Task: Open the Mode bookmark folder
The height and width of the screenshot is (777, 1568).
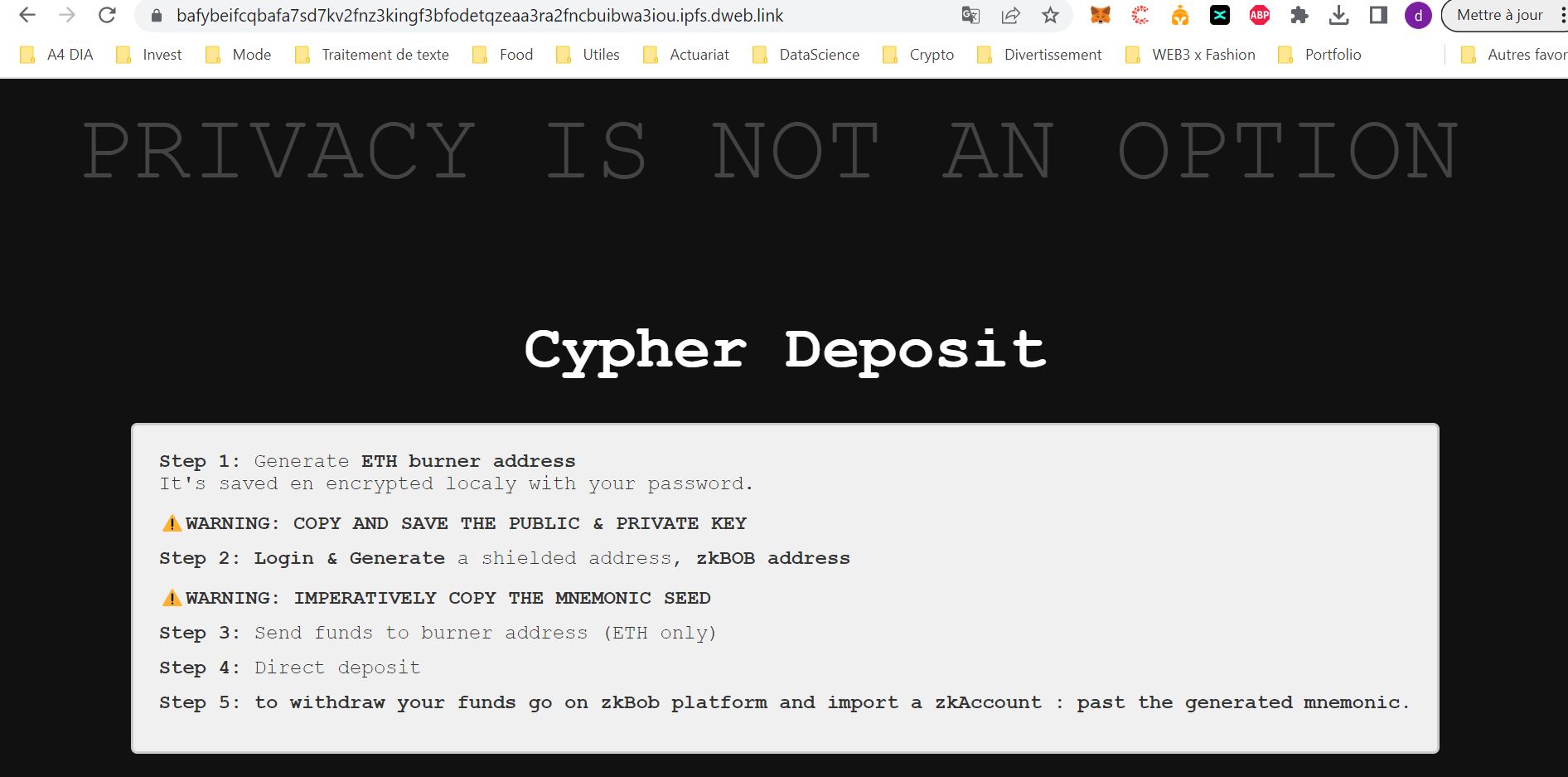Action: (x=239, y=55)
